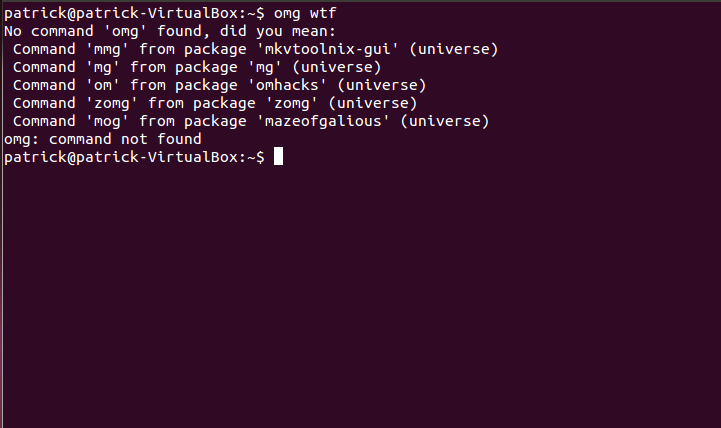
Task: Click the 'zomg' package name after 'from package'
Action: [292, 103]
